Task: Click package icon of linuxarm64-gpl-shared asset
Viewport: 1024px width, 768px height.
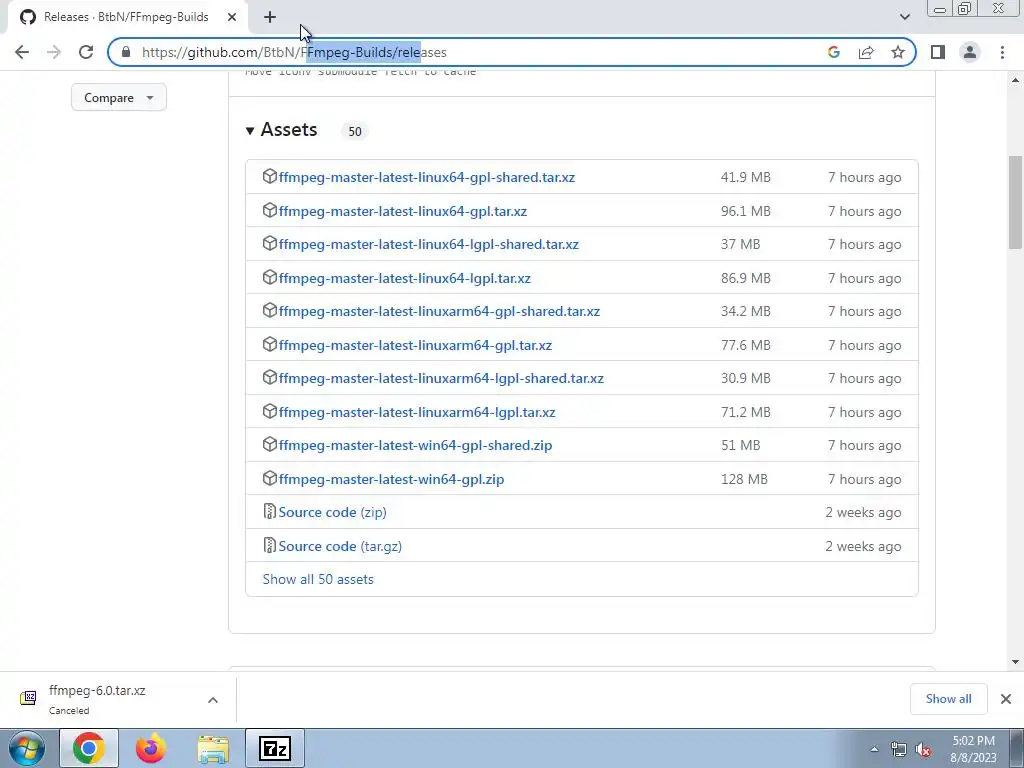Action: coord(270,311)
